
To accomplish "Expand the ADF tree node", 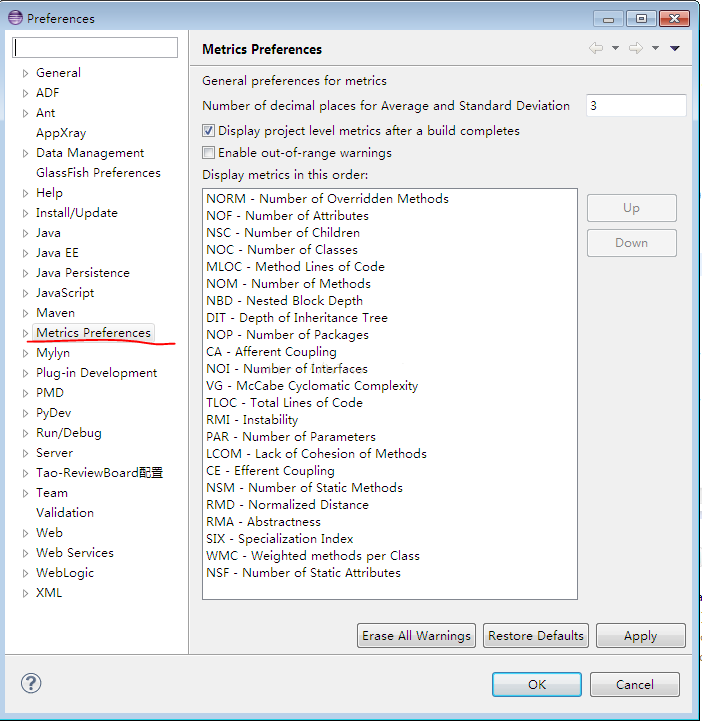I will [25, 93].
